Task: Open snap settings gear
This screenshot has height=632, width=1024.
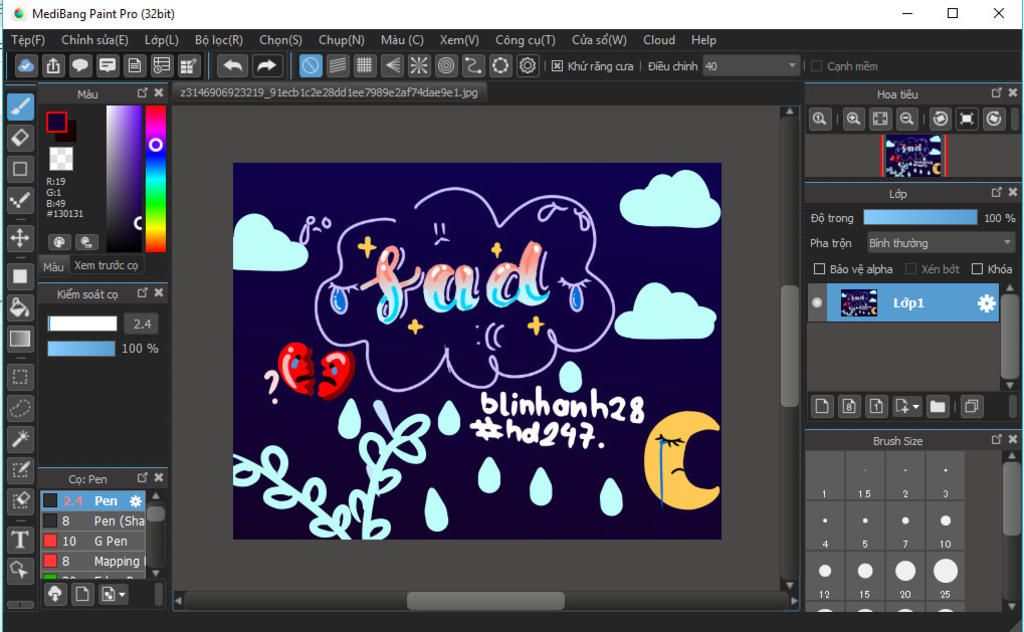Action: [528, 65]
